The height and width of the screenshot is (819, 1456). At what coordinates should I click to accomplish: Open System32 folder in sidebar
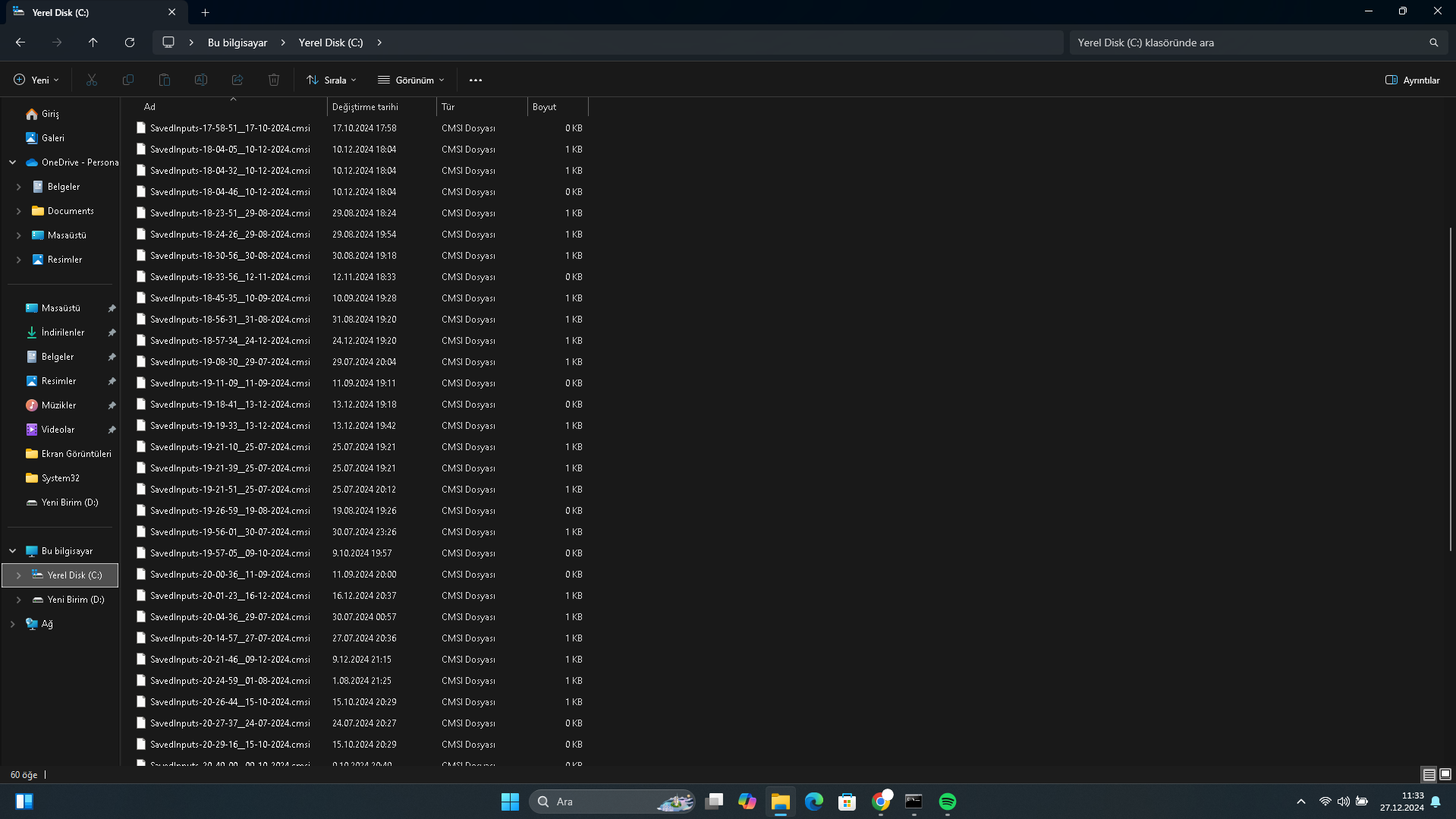point(61,478)
